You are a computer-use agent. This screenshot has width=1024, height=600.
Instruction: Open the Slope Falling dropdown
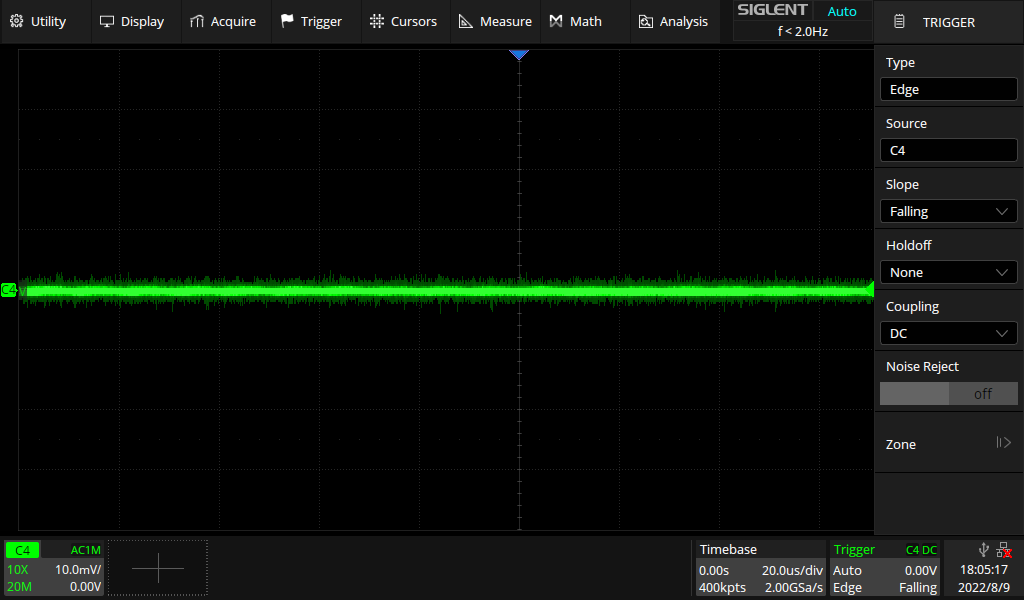click(948, 212)
